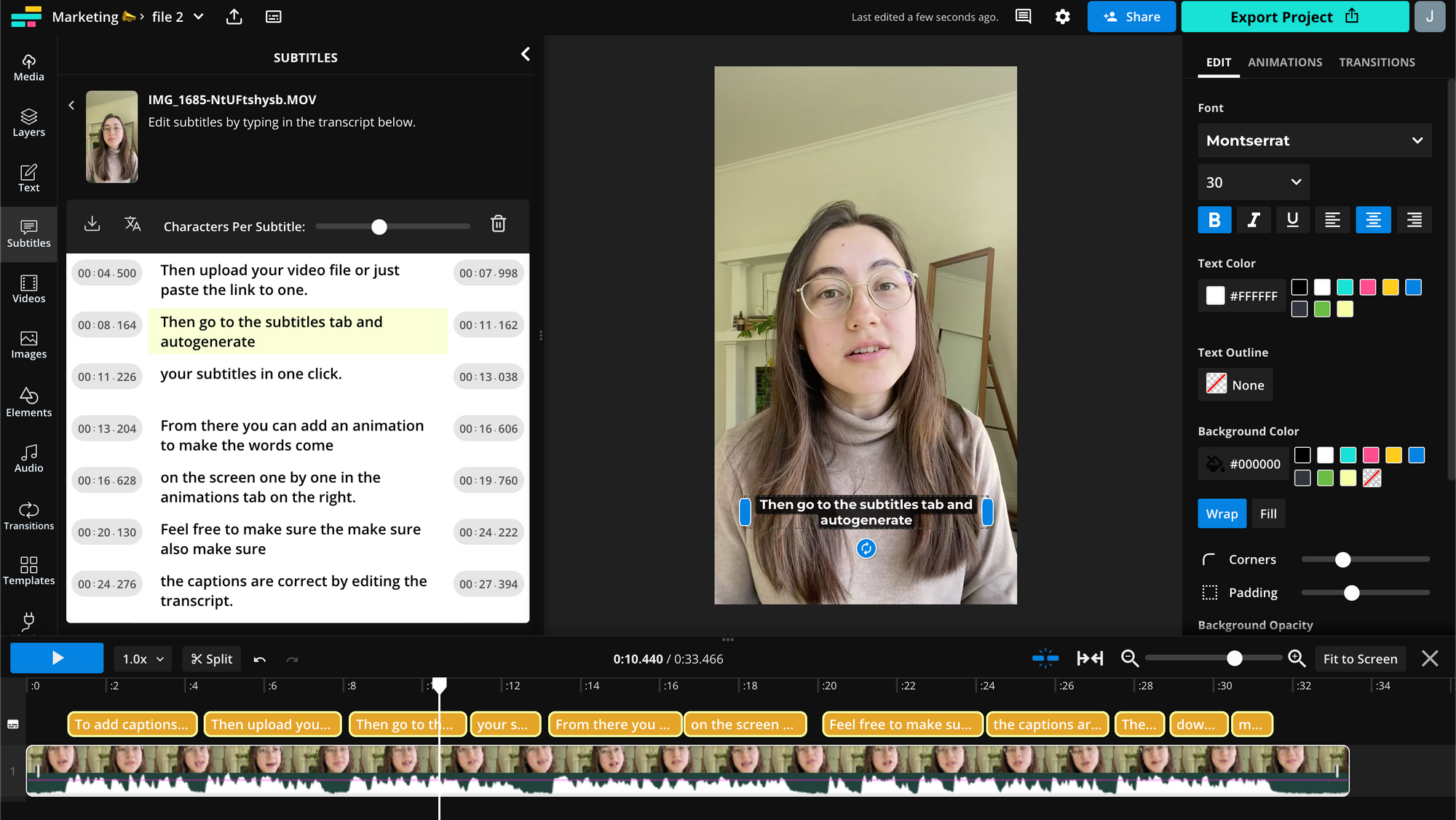Switch to the Animations tab
Image resolution: width=1456 pixels, height=820 pixels.
[x=1285, y=62]
